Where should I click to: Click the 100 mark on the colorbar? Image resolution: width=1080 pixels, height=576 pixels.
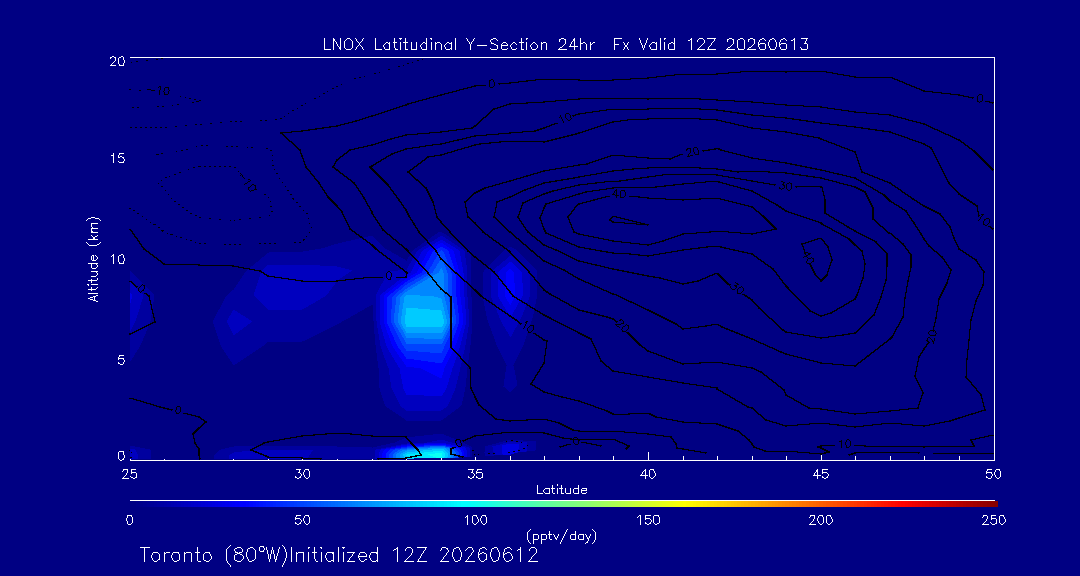coord(476,503)
